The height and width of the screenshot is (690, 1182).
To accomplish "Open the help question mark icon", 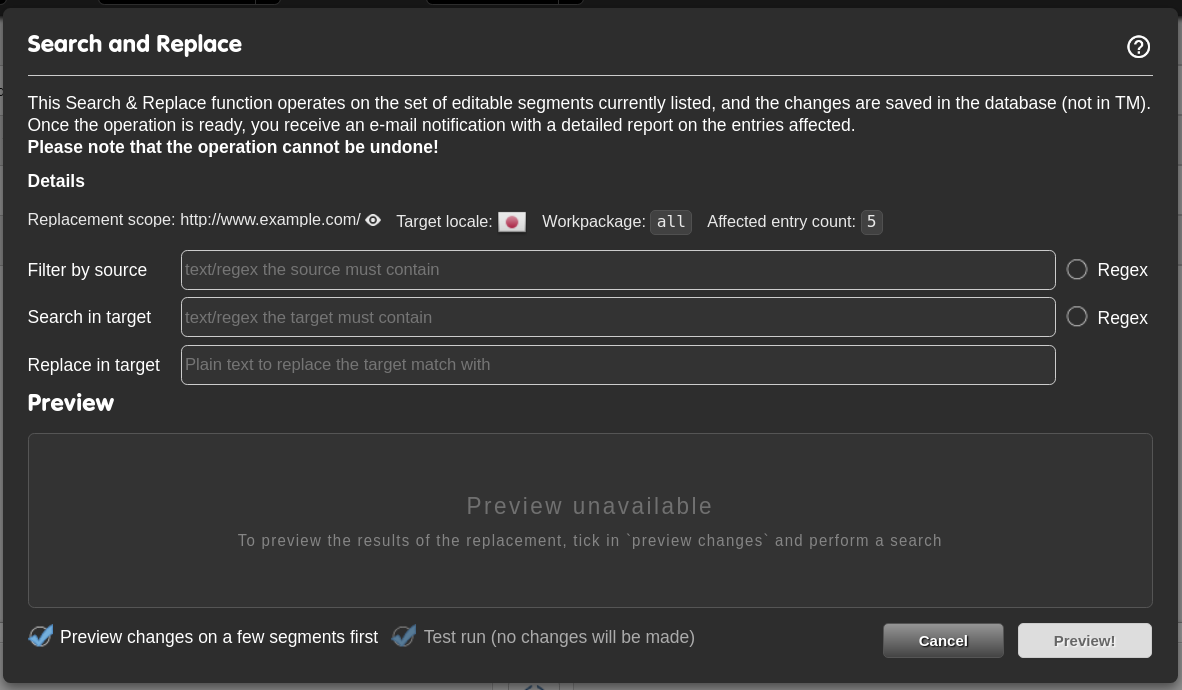I will 1138,47.
